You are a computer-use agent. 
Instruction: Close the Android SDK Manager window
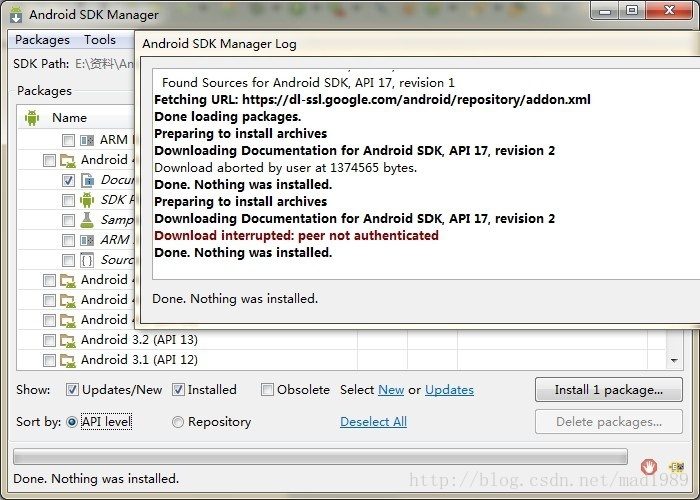point(669,11)
